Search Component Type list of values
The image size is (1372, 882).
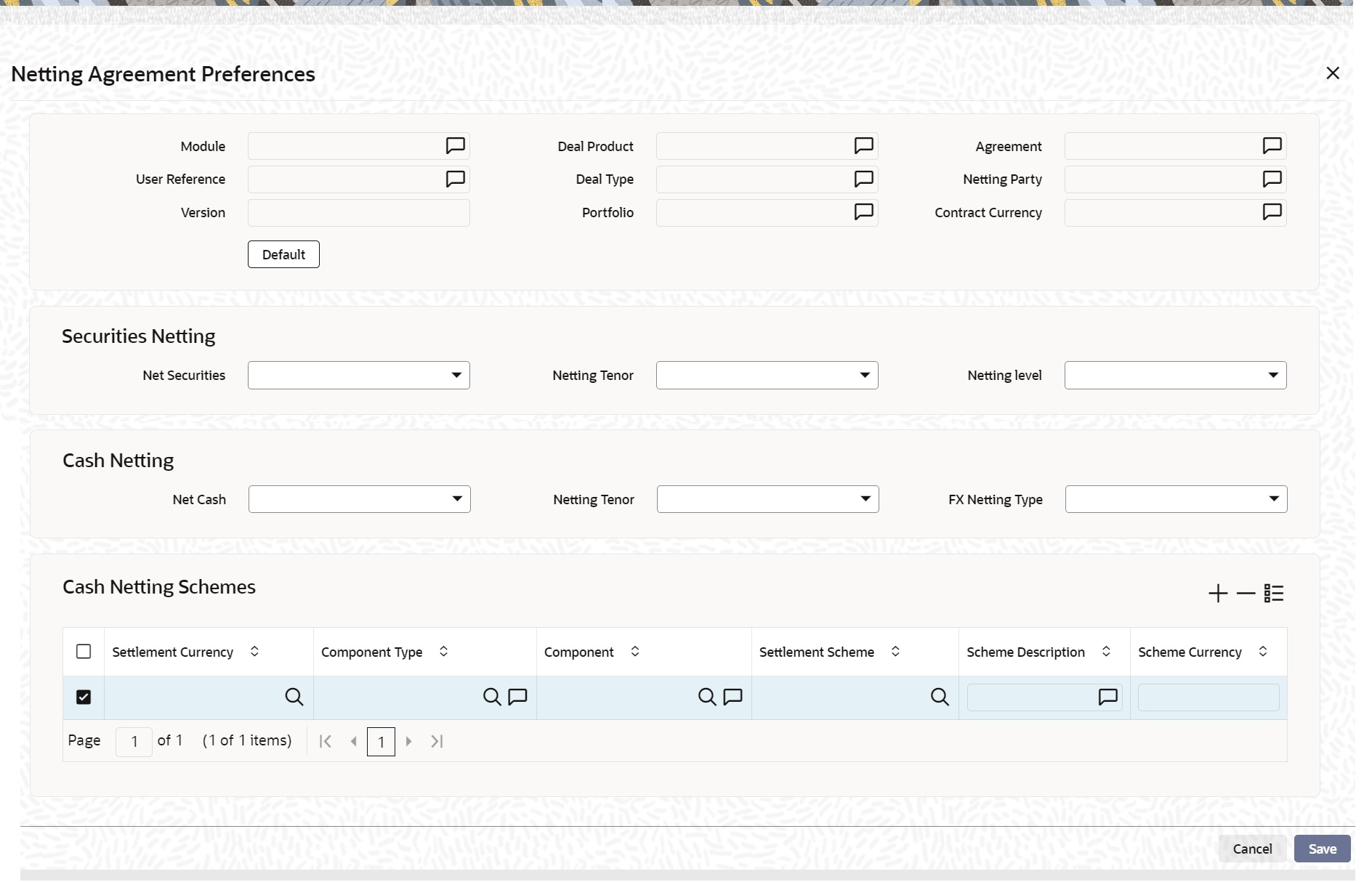[492, 697]
